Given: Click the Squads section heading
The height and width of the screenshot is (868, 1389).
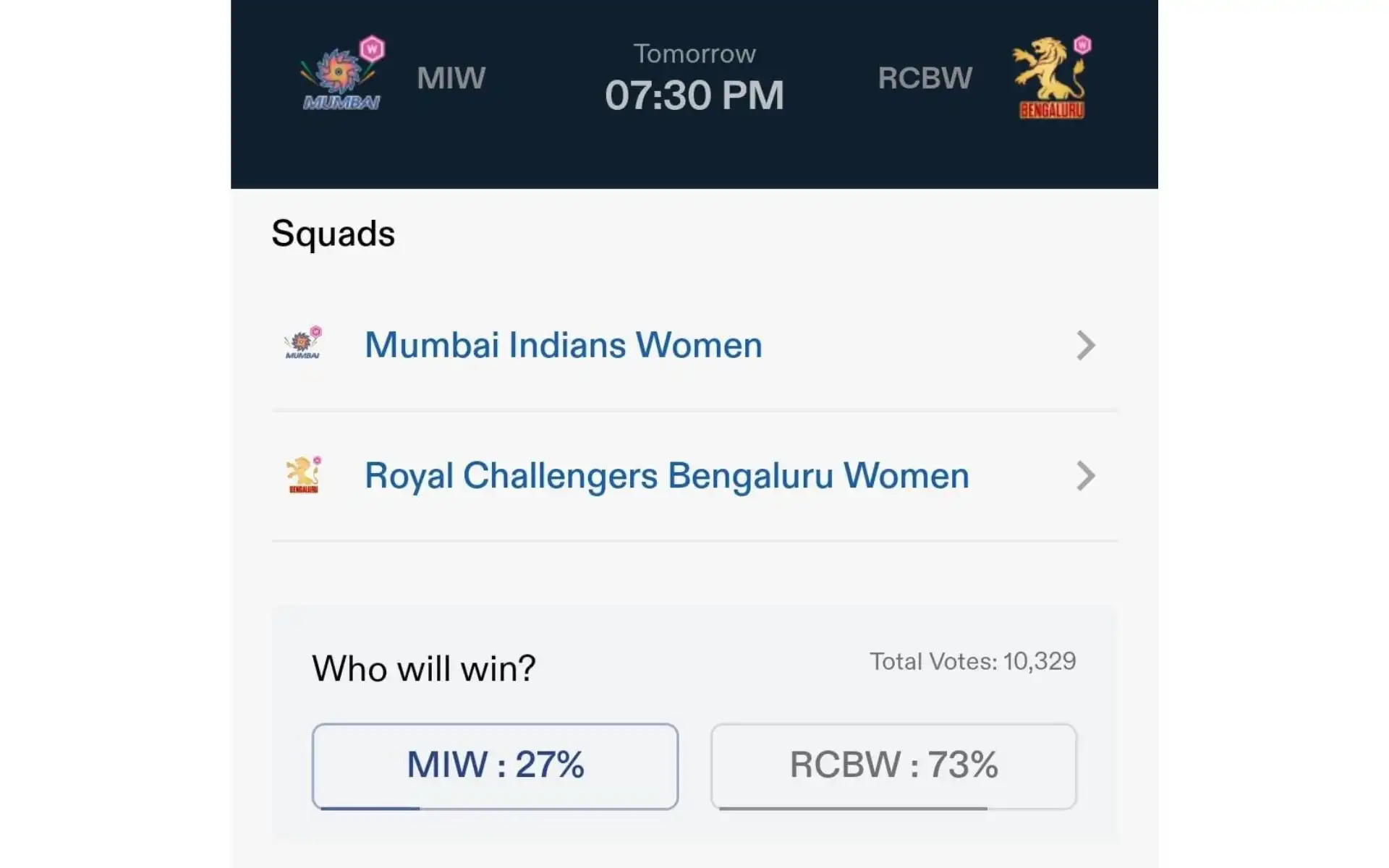Looking at the screenshot, I should tap(333, 234).
